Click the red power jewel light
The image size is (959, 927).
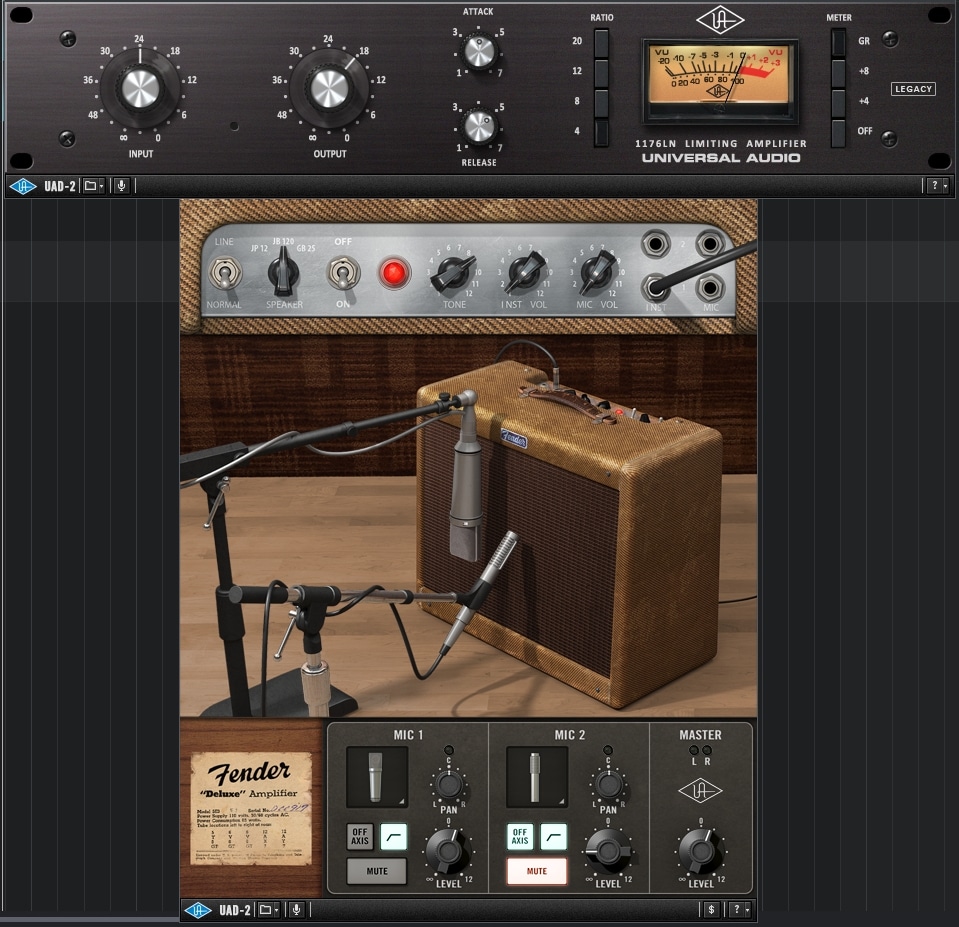393,273
